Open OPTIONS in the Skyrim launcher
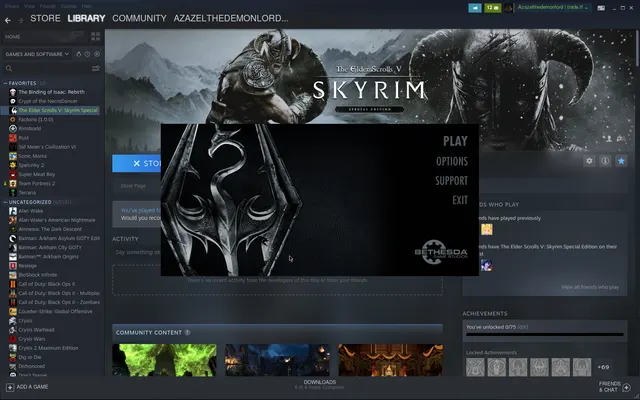The image size is (640, 400). [x=451, y=161]
